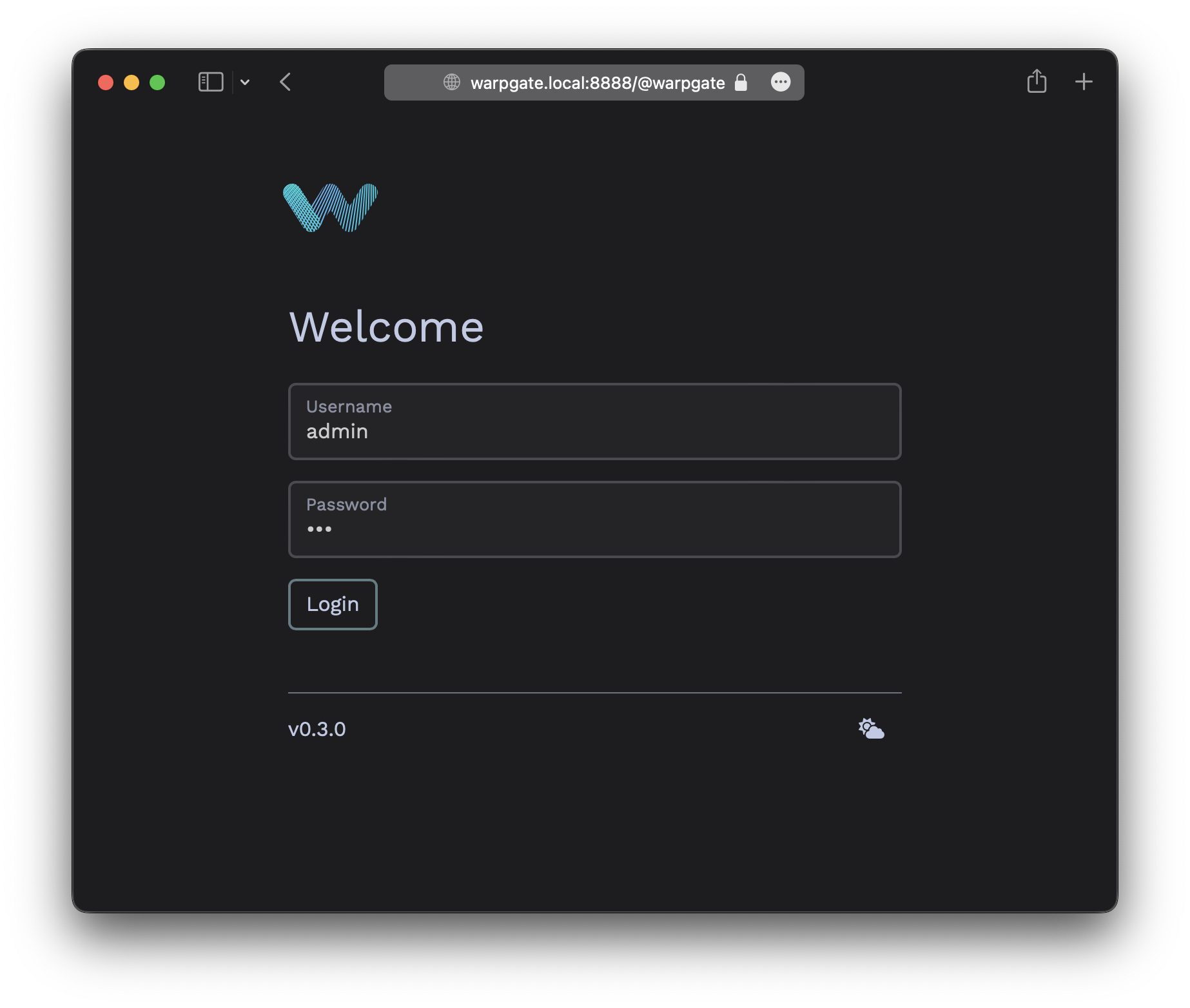Click the Login button
This screenshot has width=1190, height=1008.
point(333,605)
